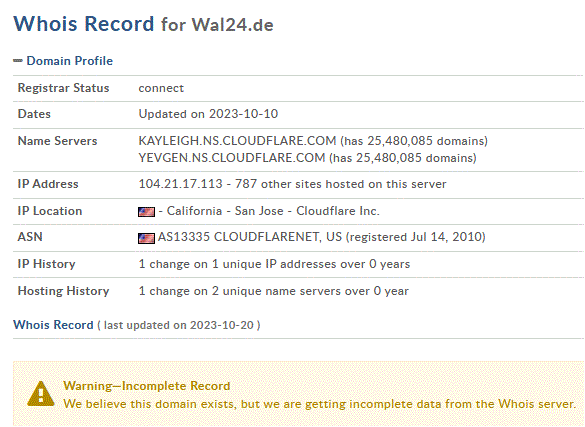Click the US flag in IP Location row

[146, 212]
